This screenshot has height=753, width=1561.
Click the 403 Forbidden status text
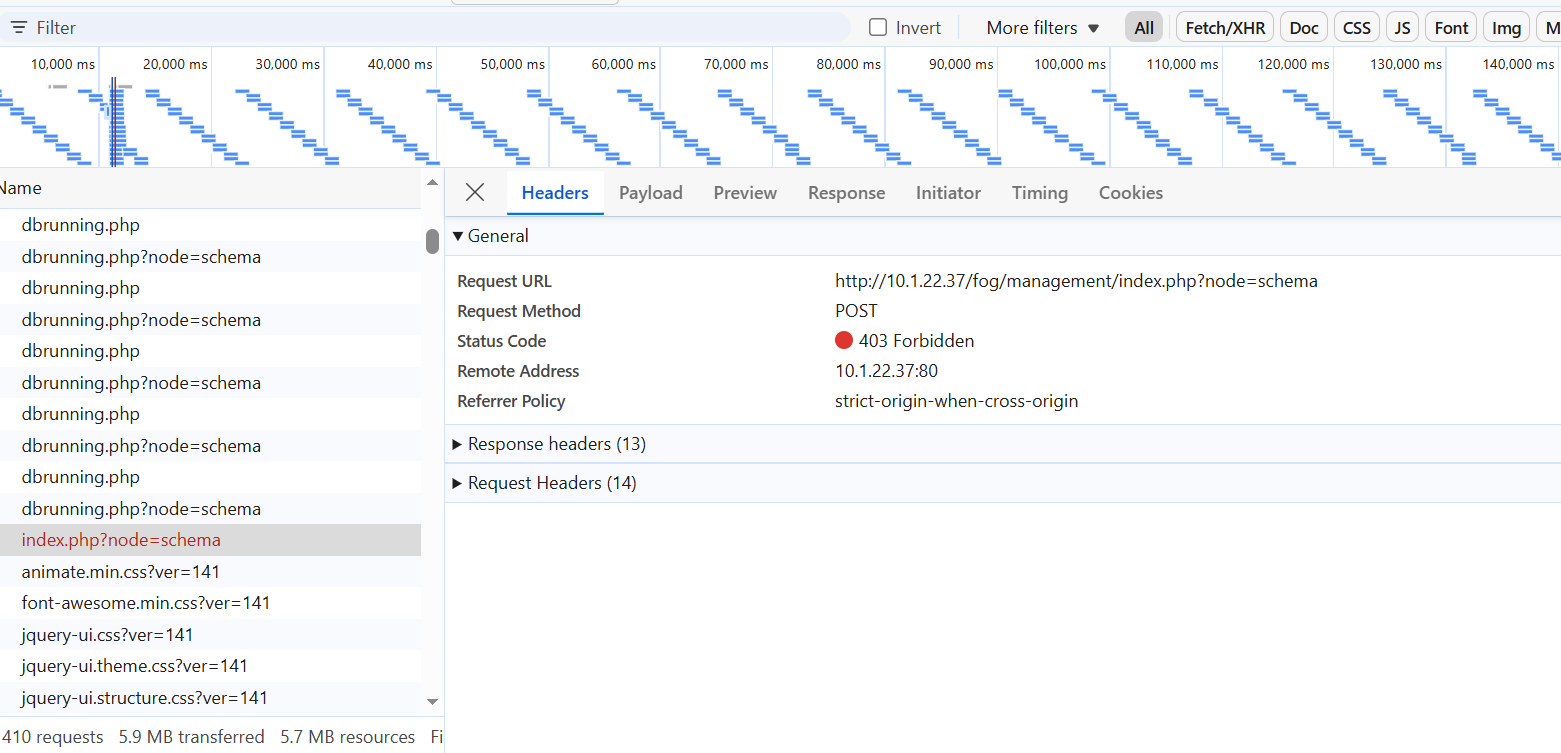(916, 341)
